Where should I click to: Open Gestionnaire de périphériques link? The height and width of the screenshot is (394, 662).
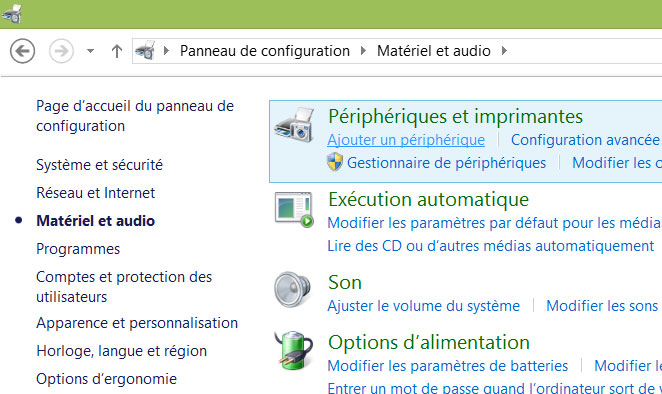446,163
